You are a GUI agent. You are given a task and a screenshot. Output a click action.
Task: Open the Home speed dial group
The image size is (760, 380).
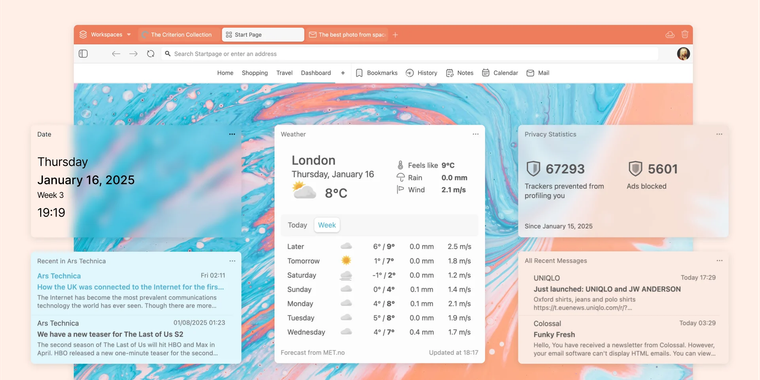(225, 73)
